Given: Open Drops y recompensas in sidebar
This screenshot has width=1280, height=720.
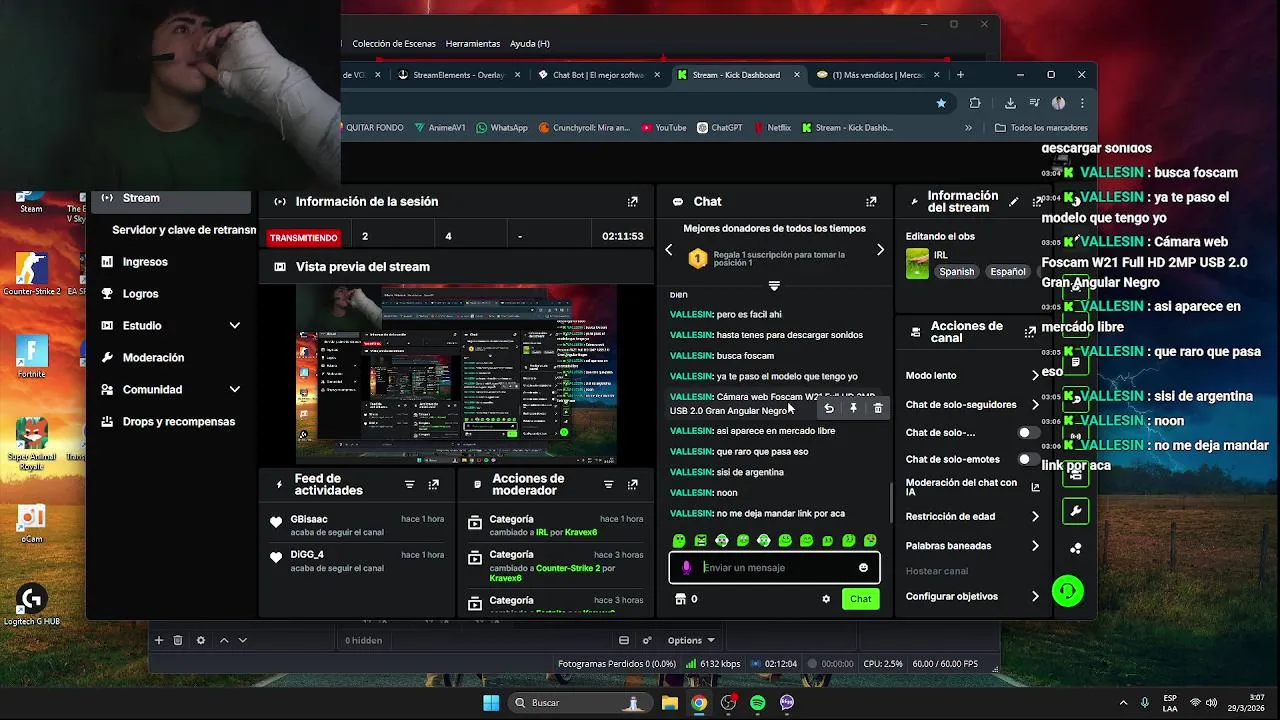Looking at the screenshot, I should [x=179, y=422].
